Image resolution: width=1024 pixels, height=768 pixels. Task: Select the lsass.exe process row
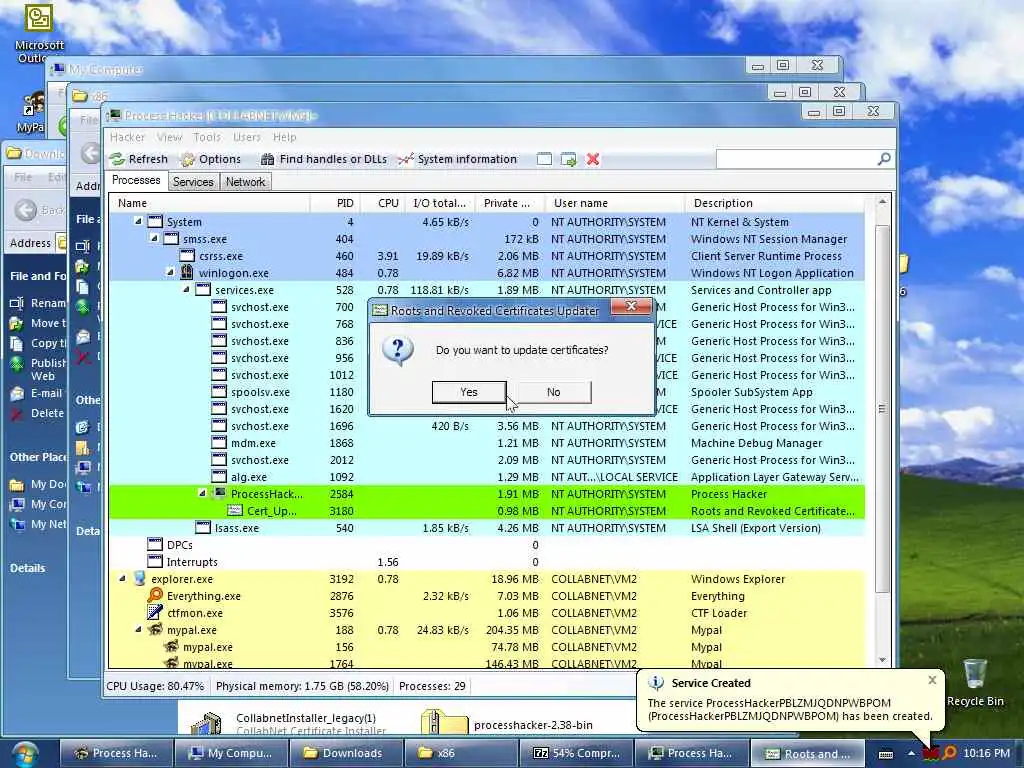[487, 528]
